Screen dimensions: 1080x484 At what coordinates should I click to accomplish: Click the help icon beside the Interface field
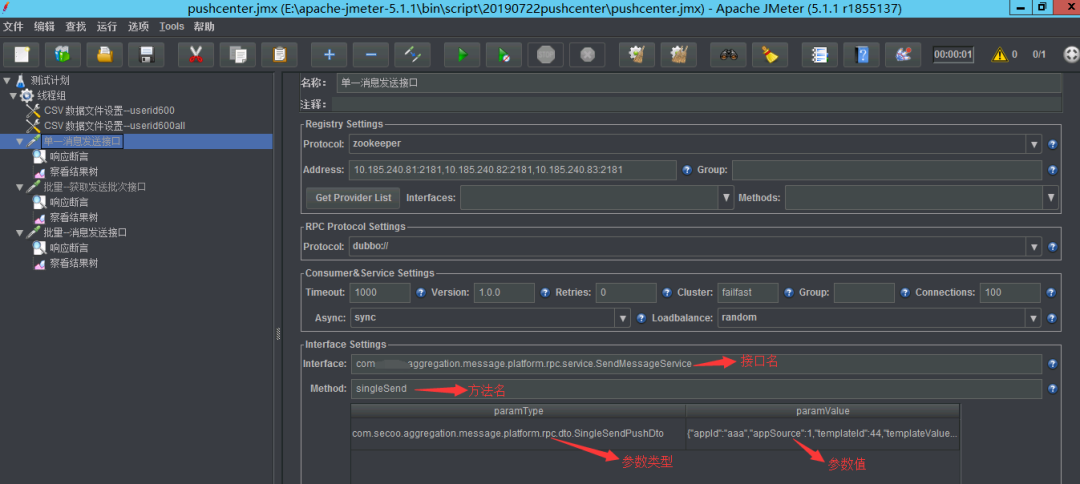coord(1052,364)
